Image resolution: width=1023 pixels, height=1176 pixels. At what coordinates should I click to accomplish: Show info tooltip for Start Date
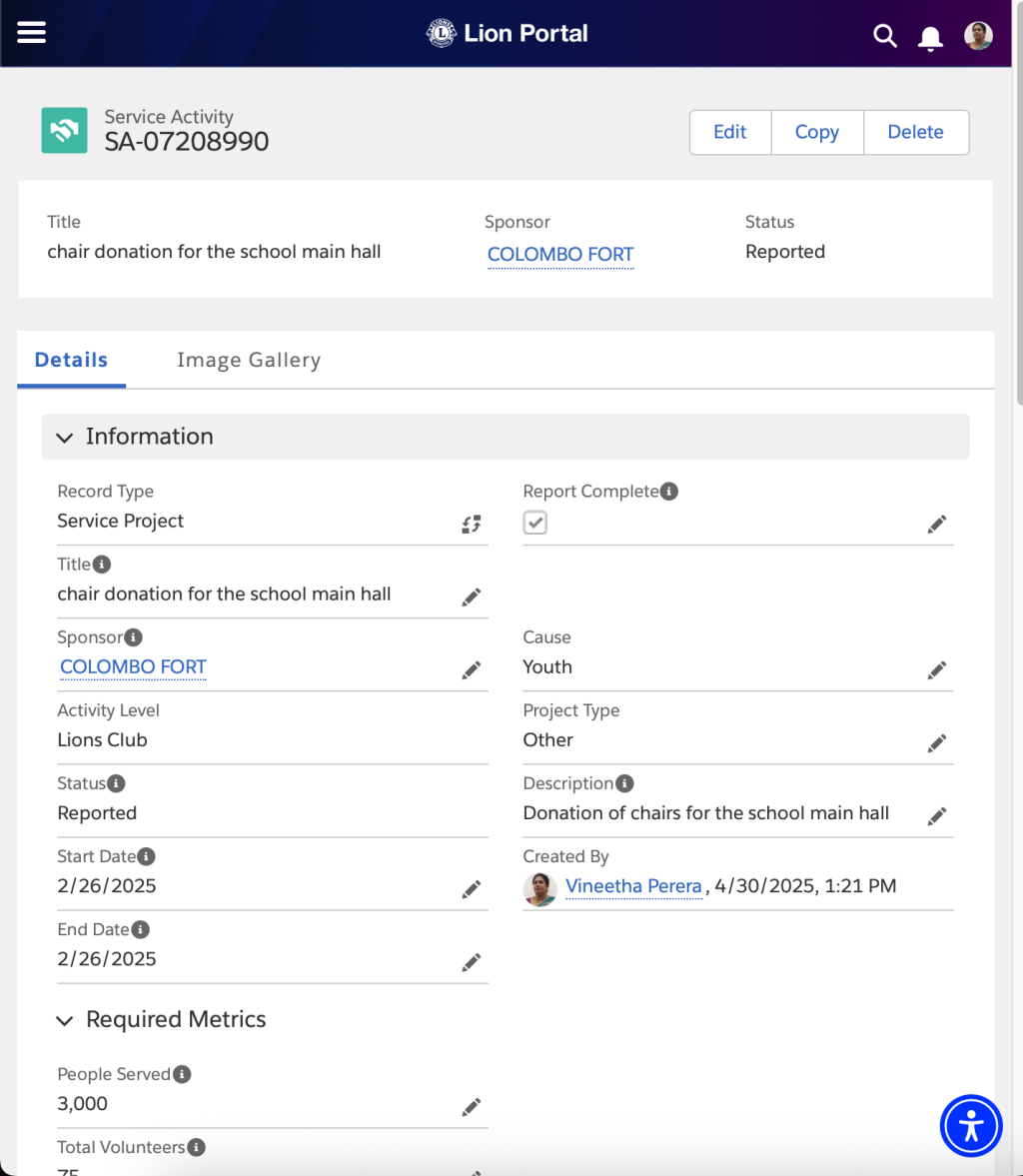pos(146,856)
